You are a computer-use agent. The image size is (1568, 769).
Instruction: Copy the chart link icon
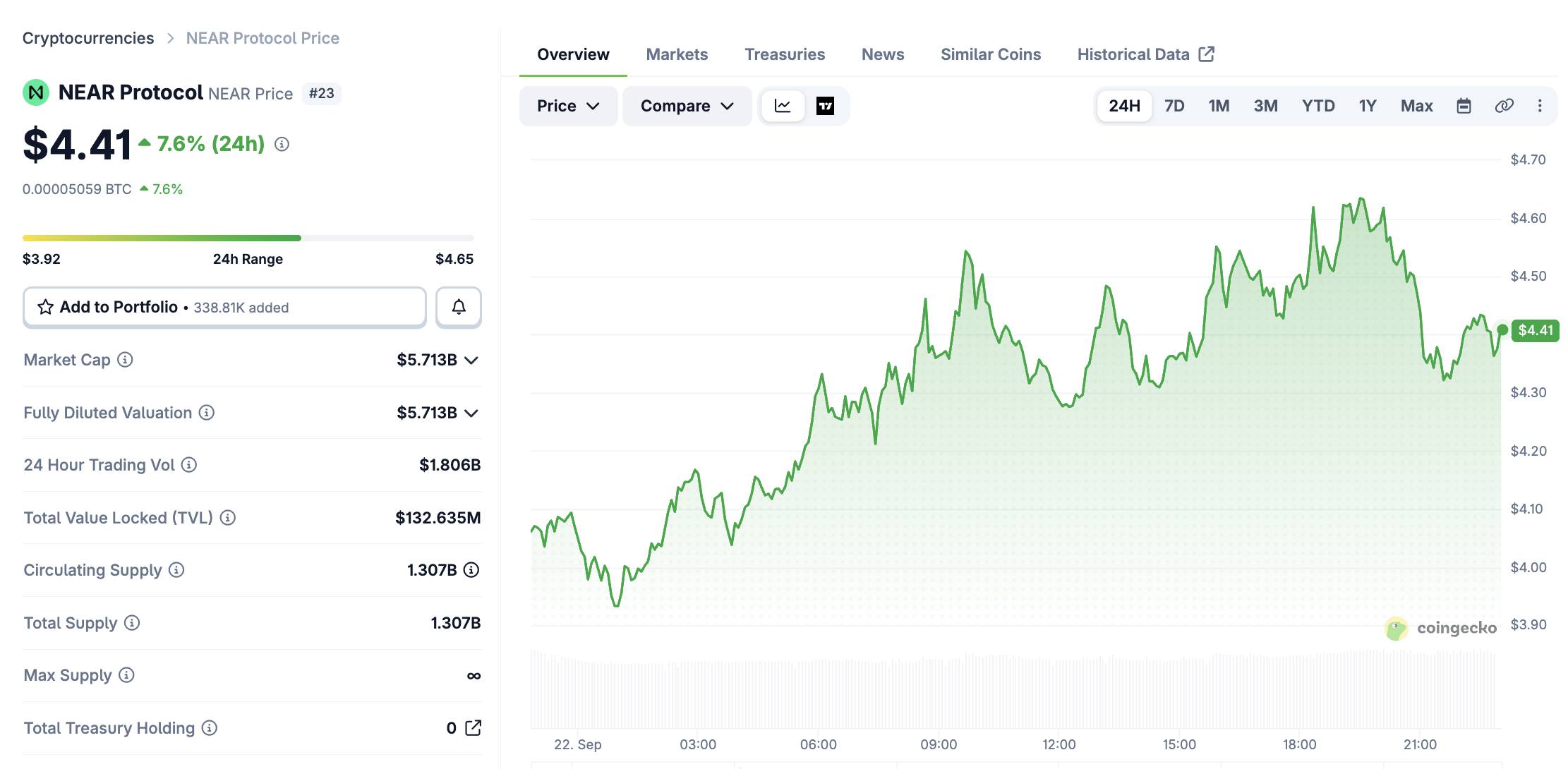coord(1504,106)
